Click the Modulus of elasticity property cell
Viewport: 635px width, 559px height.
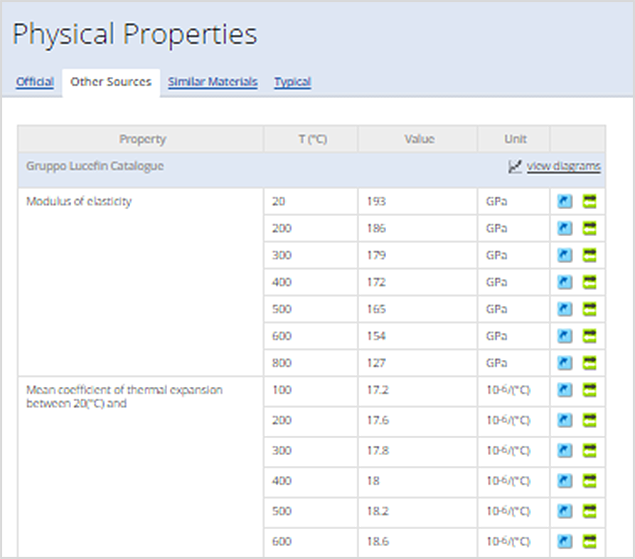click(x=141, y=282)
